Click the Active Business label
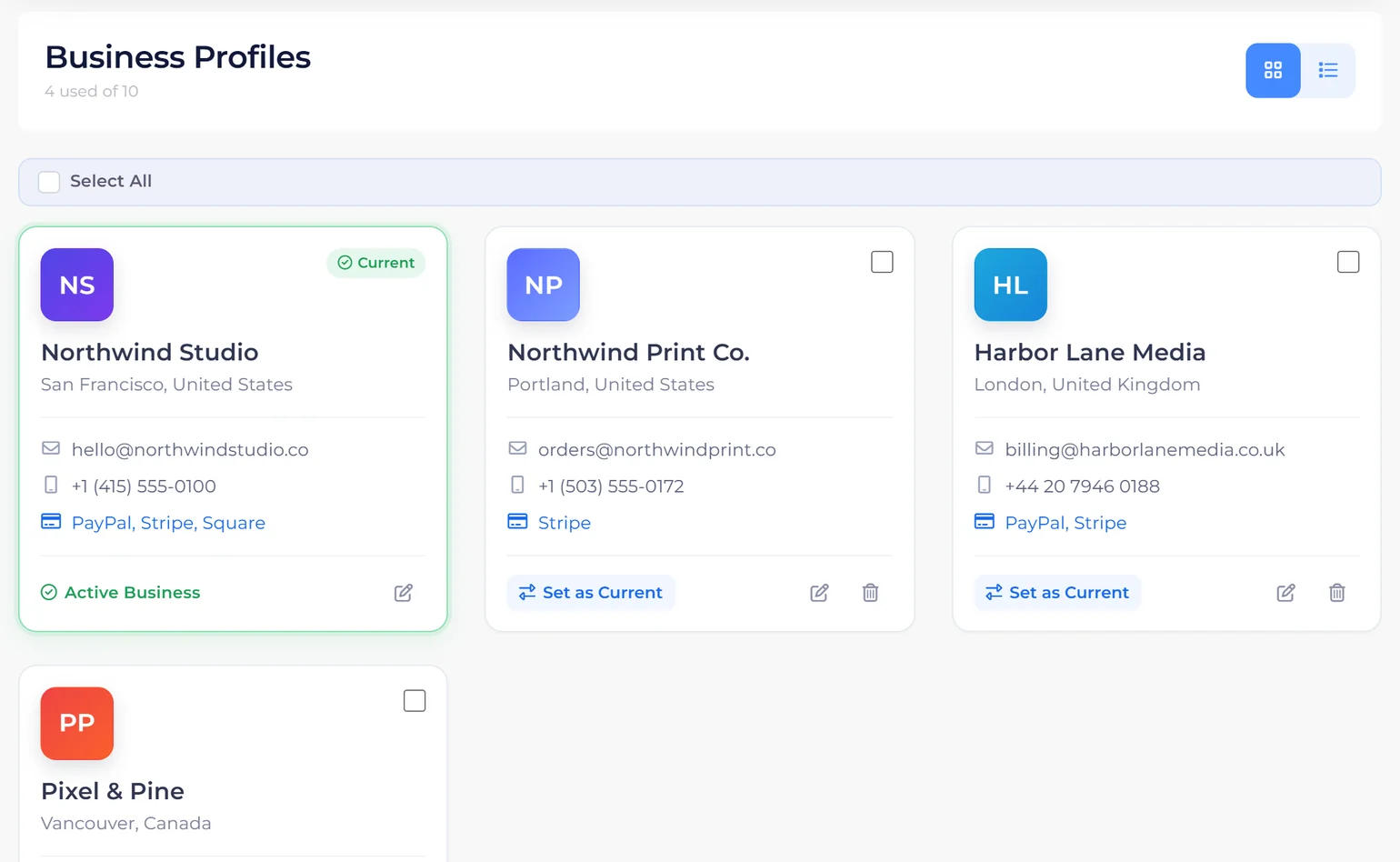Viewport: 1400px width, 862px height. click(x=133, y=593)
